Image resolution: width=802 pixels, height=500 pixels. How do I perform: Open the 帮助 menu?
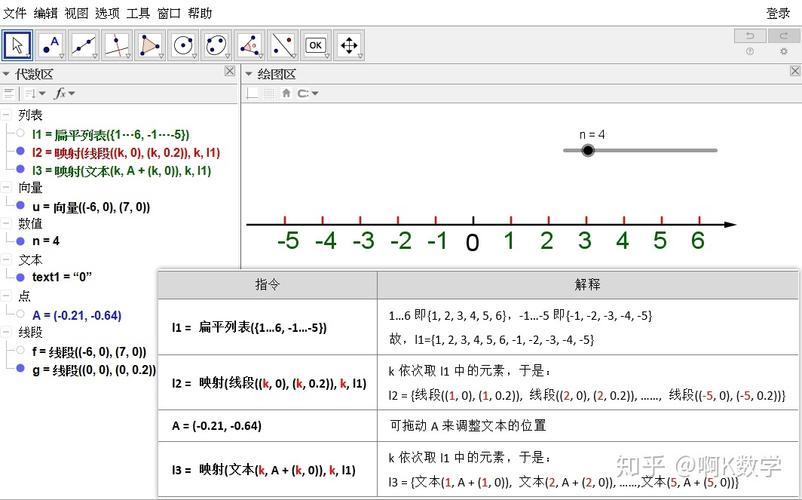199,13
